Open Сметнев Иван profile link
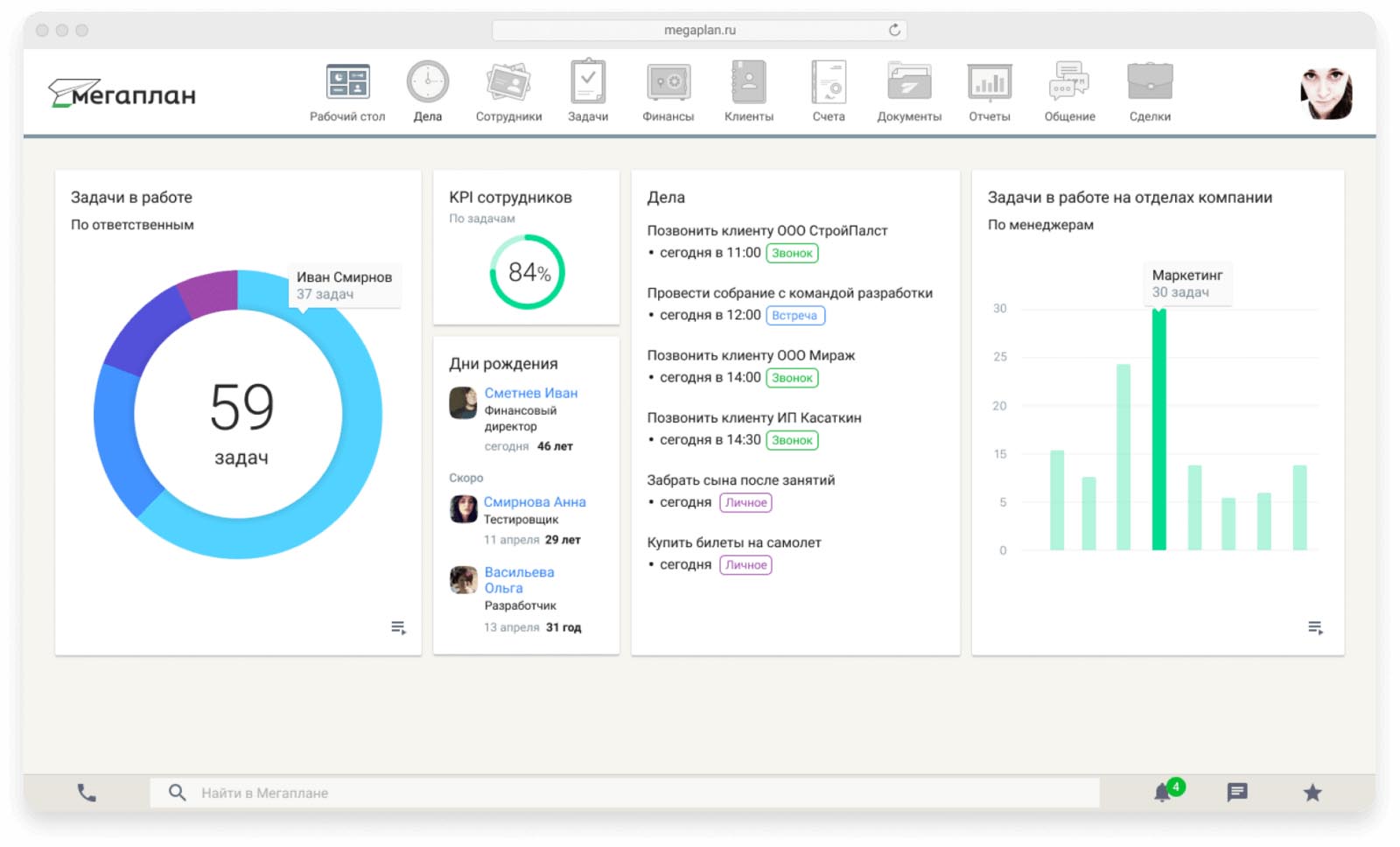This screenshot has height=847, width=1400. [531, 393]
